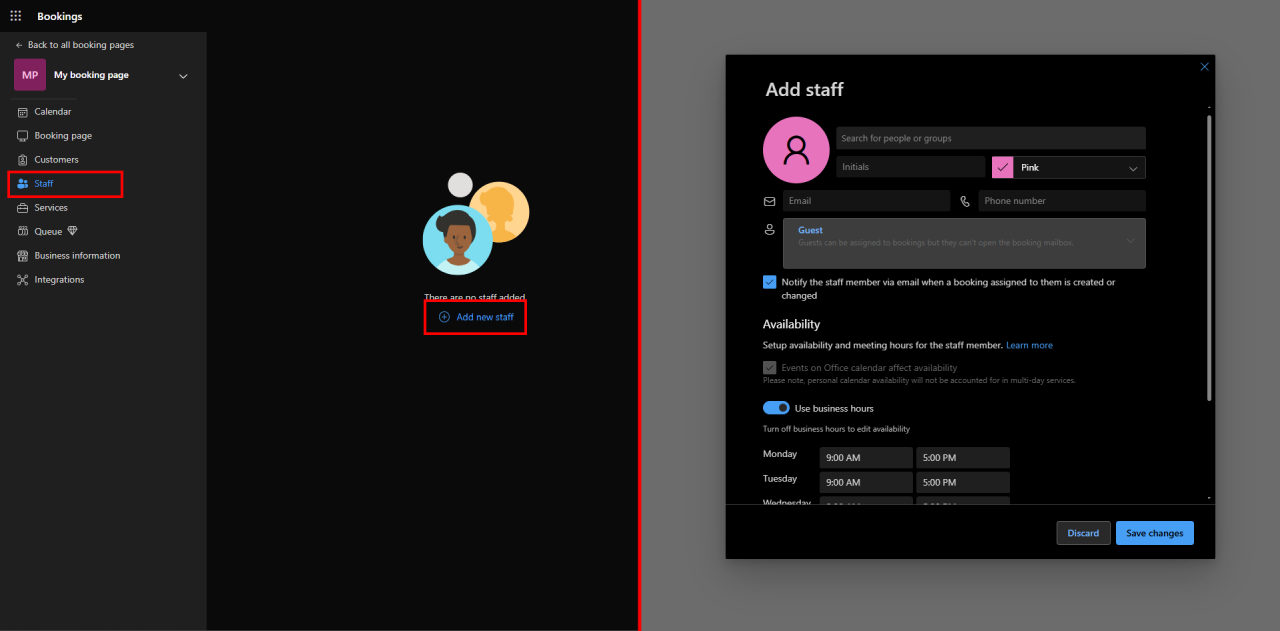1280x631 pixels.
Task: Click the Add new staff link
Action: click(476, 317)
